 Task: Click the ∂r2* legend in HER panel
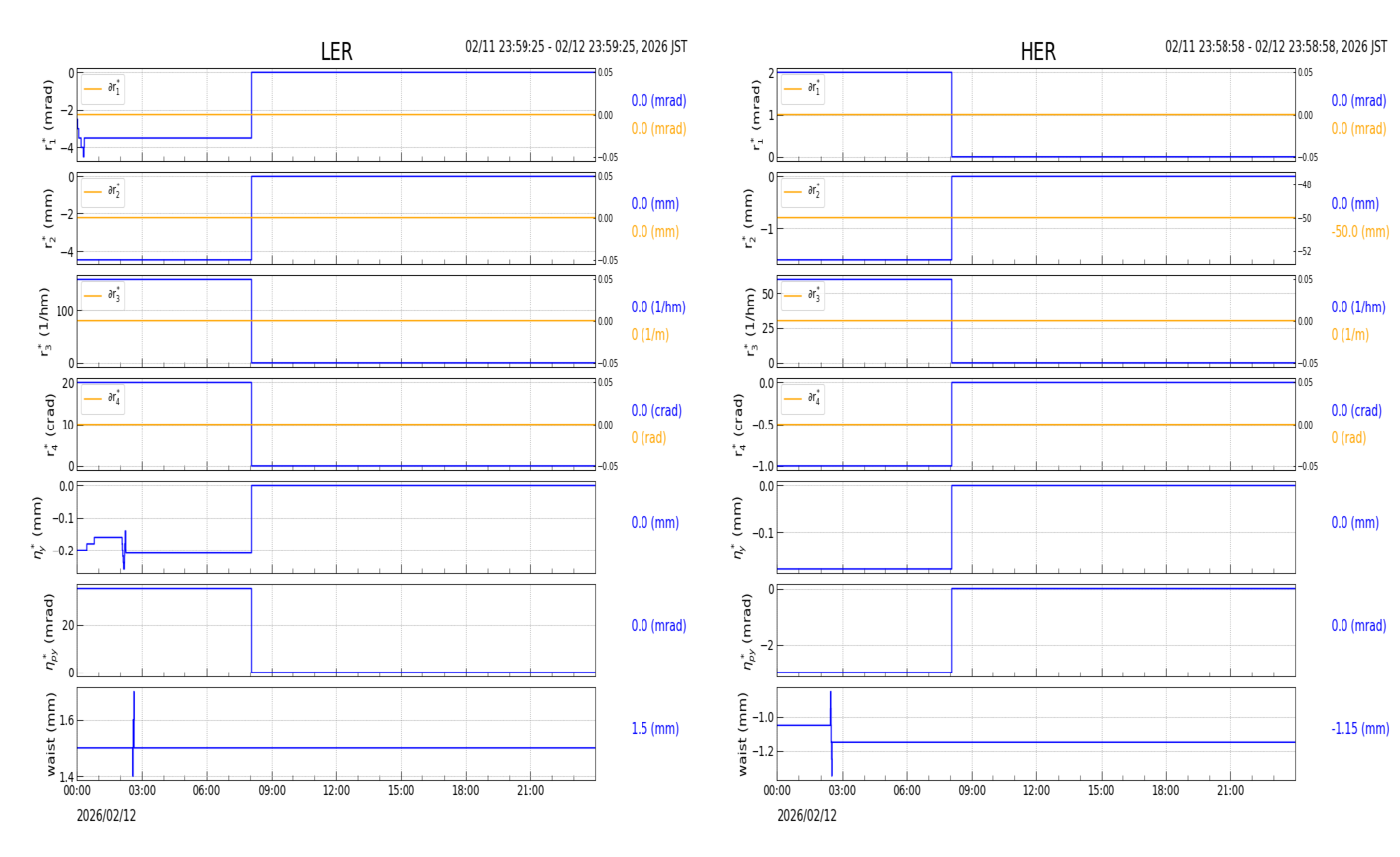[802, 192]
